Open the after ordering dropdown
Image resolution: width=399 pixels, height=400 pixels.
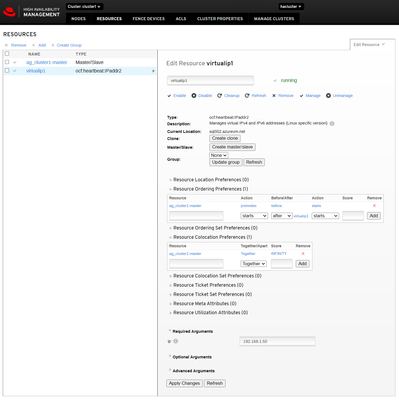282,216
